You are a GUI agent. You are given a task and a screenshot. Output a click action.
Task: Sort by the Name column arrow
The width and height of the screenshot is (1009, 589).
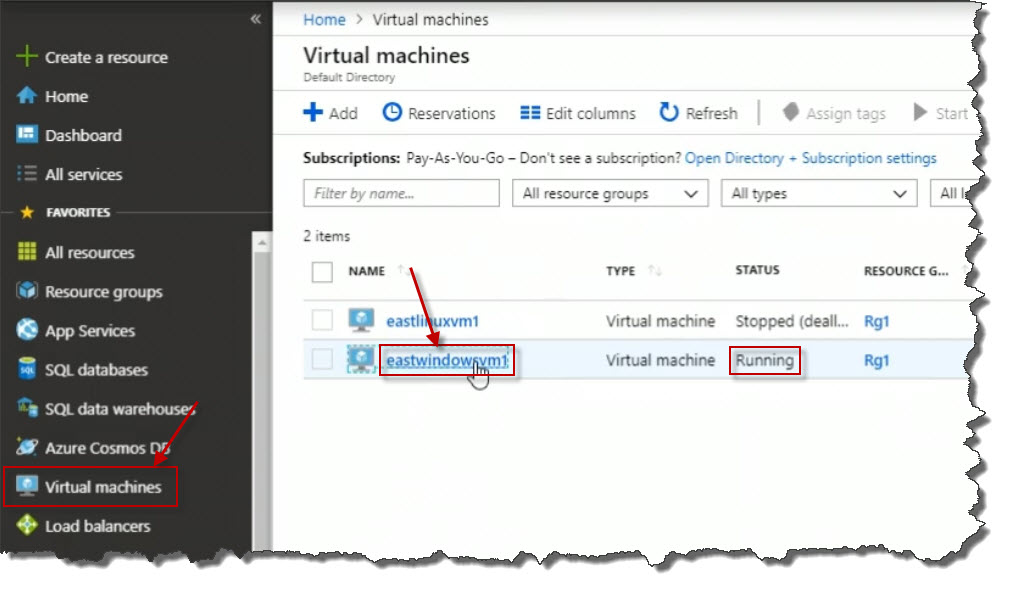pos(402,270)
